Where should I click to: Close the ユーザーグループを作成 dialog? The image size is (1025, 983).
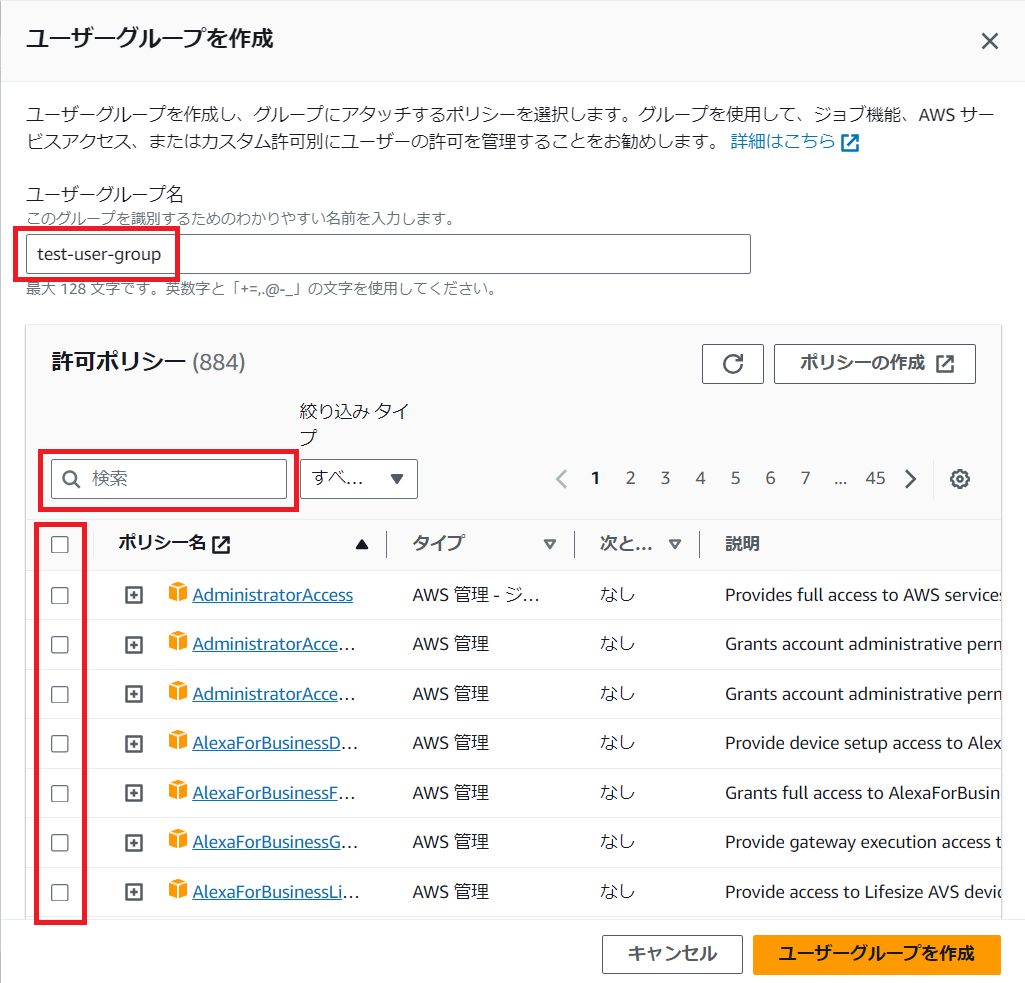pos(989,41)
